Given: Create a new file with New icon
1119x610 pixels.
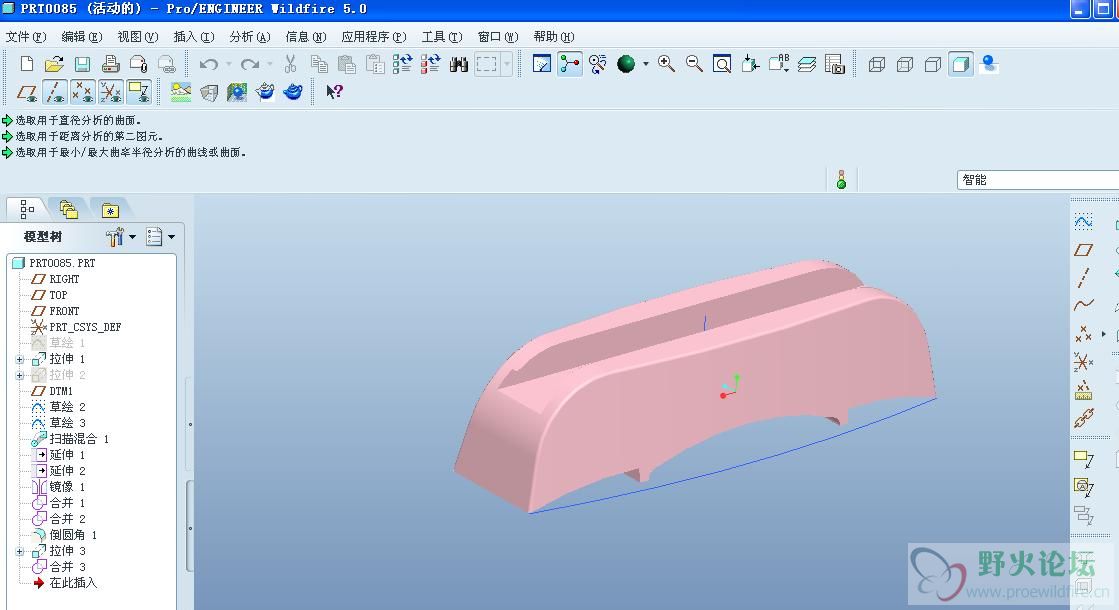Looking at the screenshot, I should click(x=26, y=64).
